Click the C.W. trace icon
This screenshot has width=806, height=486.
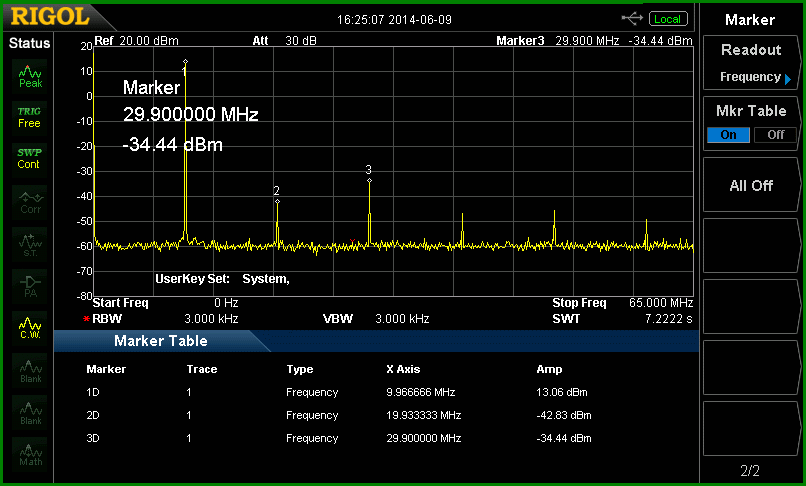30,328
